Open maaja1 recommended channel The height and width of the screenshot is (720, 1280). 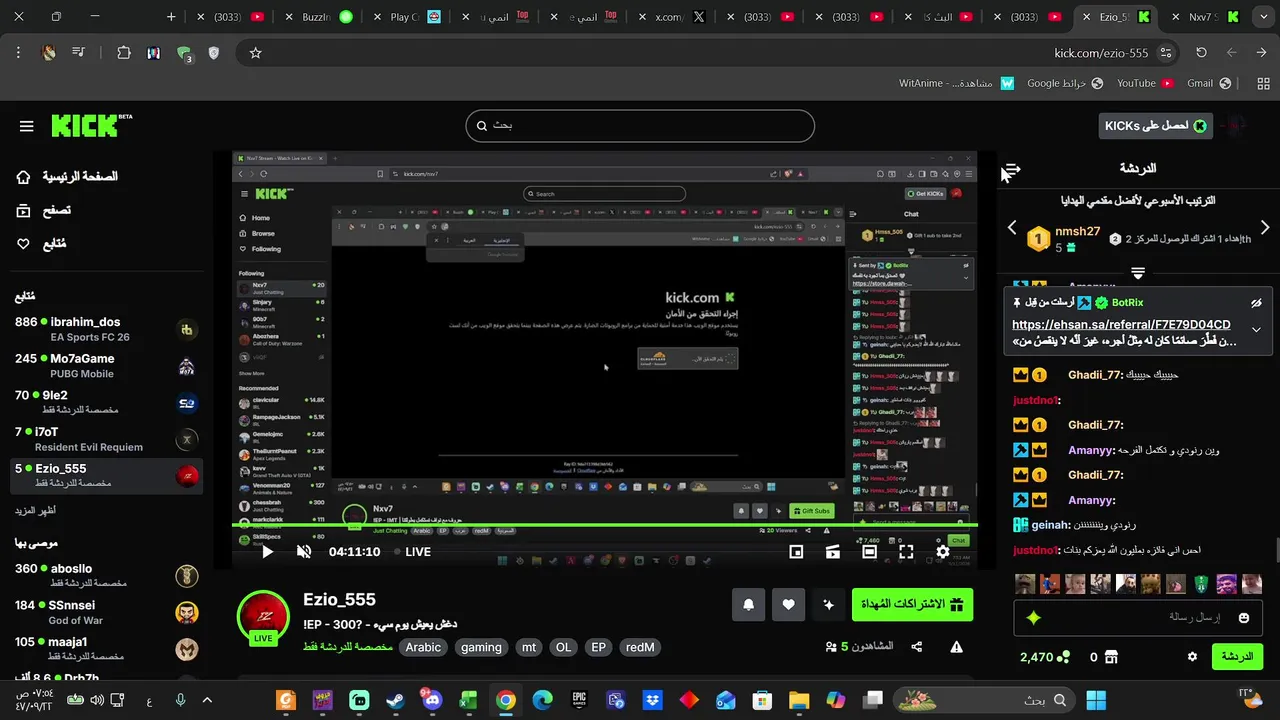point(105,648)
